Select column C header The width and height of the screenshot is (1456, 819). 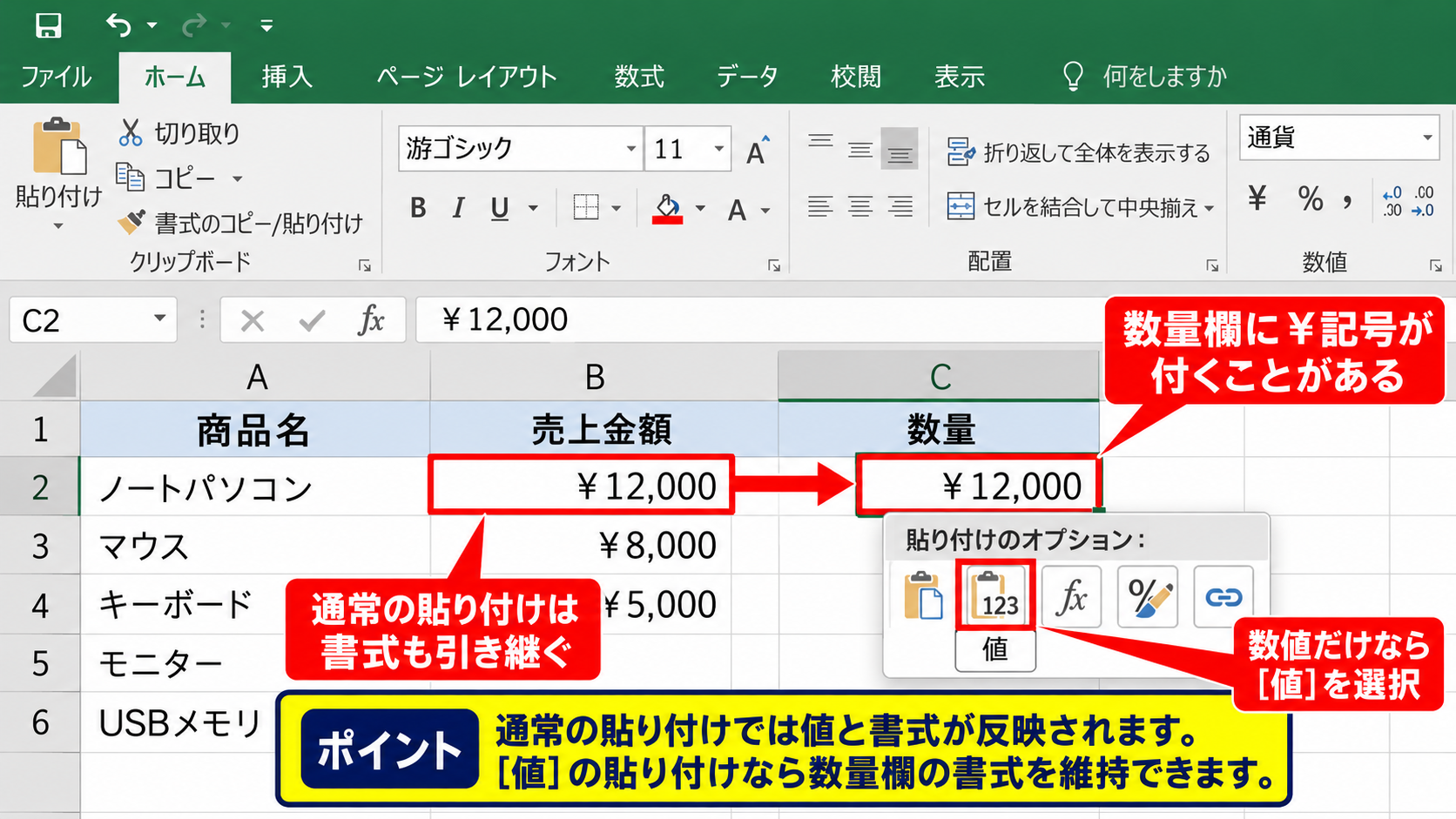click(939, 377)
